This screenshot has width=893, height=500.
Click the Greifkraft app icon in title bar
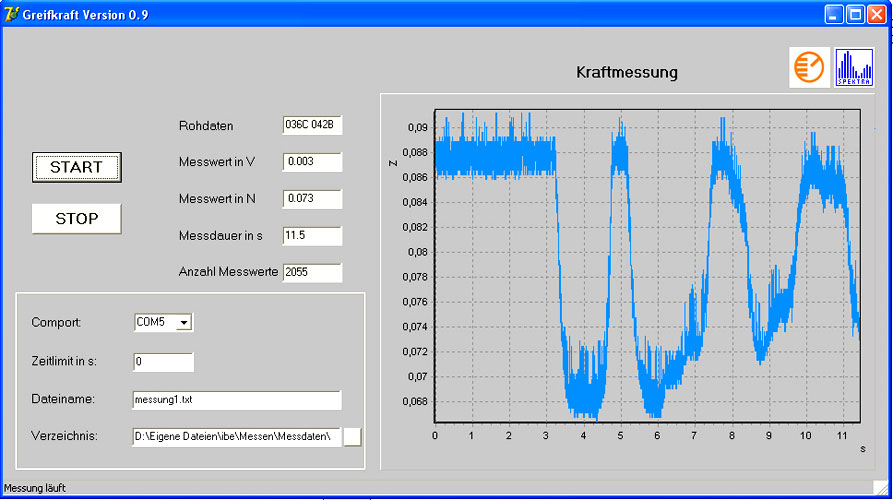[x=12, y=14]
